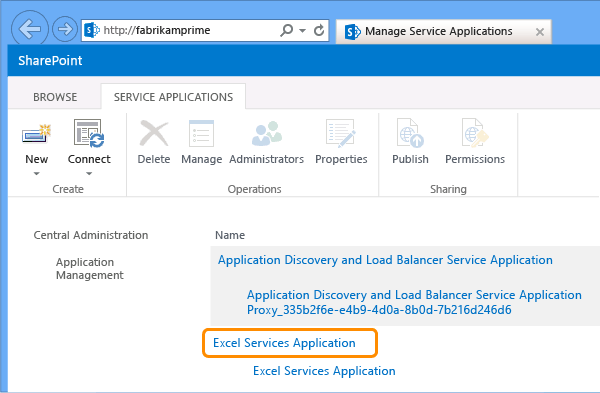Open the highlighted Excel Services Application link
The image size is (600, 393).
284,343
